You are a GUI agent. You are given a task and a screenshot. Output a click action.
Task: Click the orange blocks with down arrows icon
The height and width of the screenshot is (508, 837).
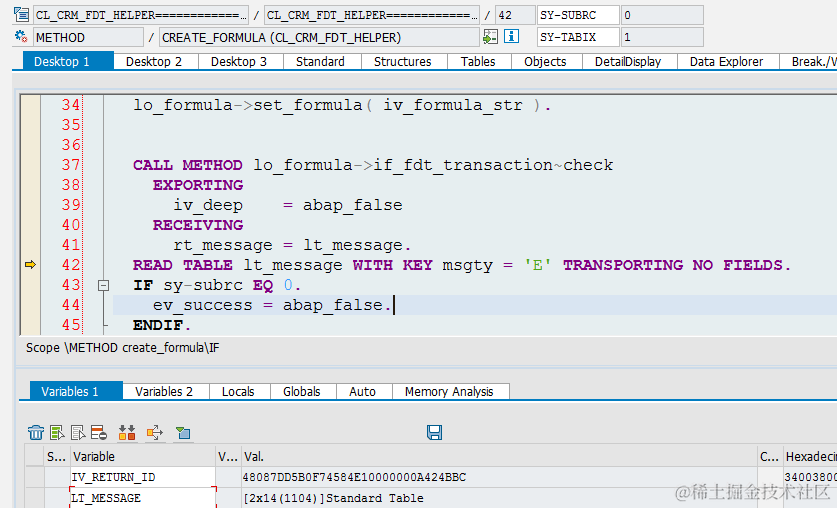pyautogui.click(x=127, y=432)
